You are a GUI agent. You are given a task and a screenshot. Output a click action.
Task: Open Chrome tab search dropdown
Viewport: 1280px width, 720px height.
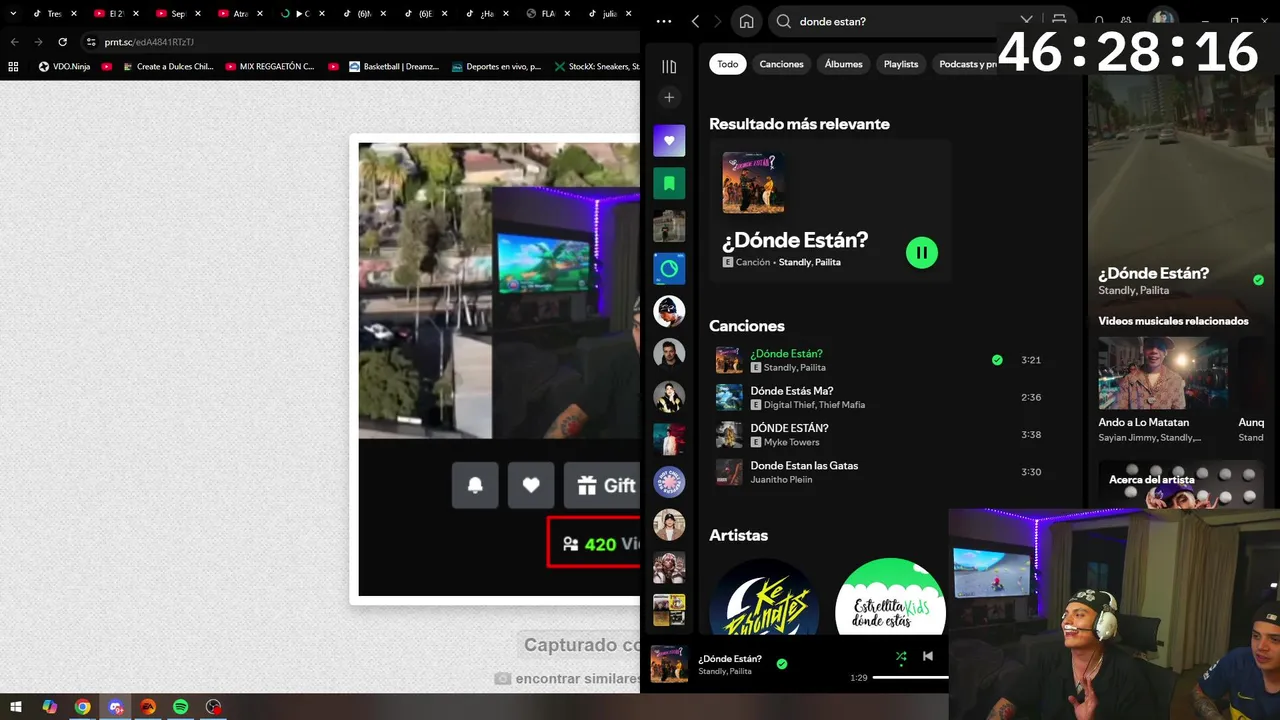coord(13,14)
